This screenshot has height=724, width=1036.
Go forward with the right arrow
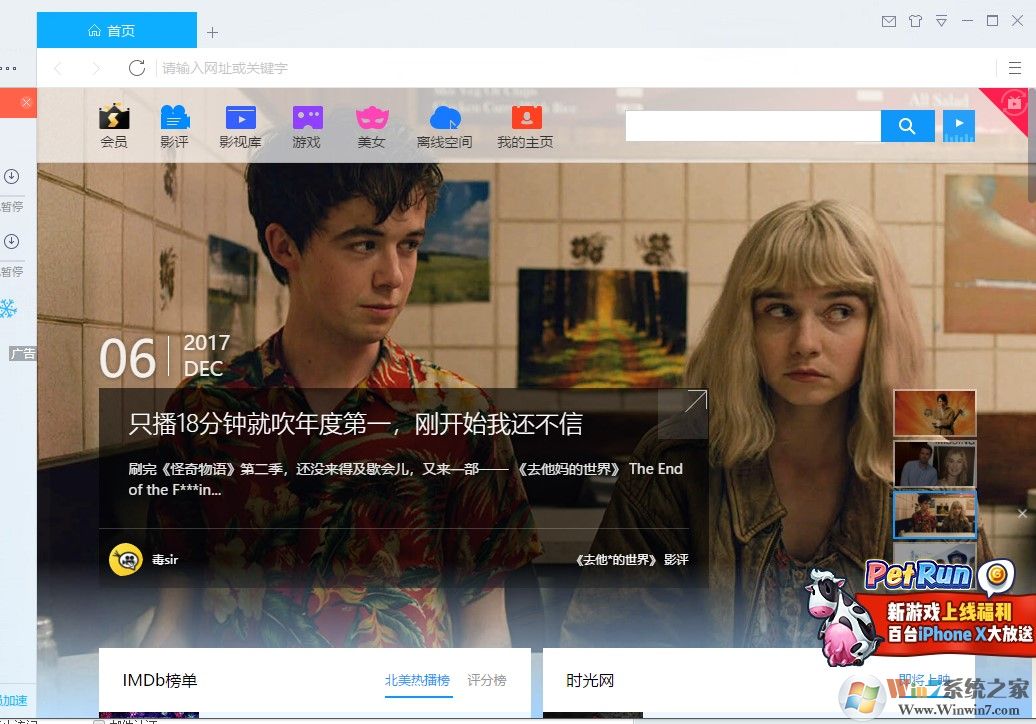96,68
